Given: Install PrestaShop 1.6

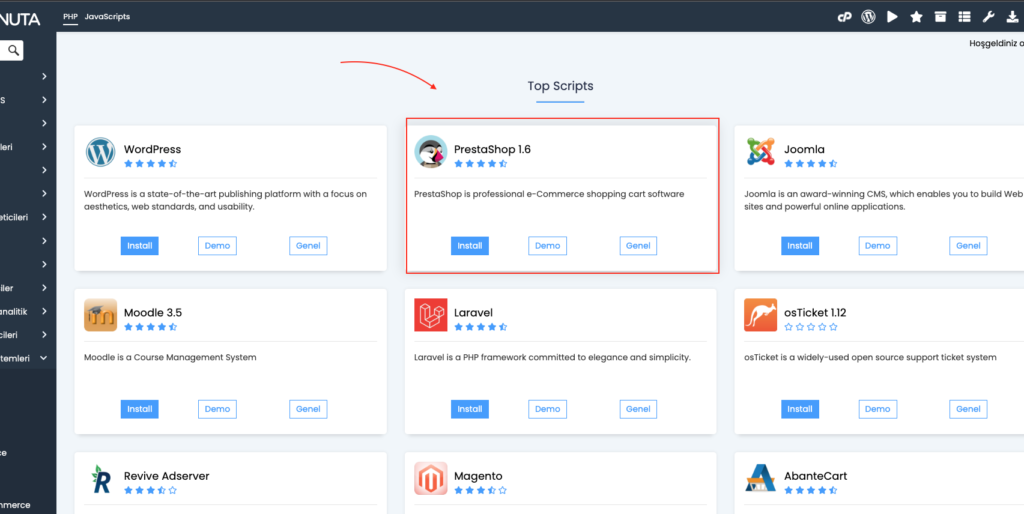Looking at the screenshot, I should [x=470, y=246].
